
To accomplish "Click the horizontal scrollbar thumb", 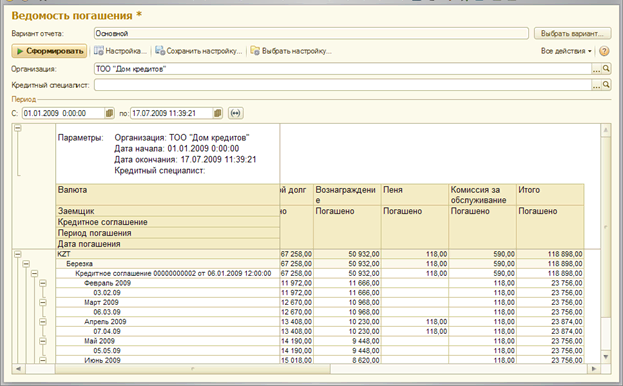I will point(192,369).
